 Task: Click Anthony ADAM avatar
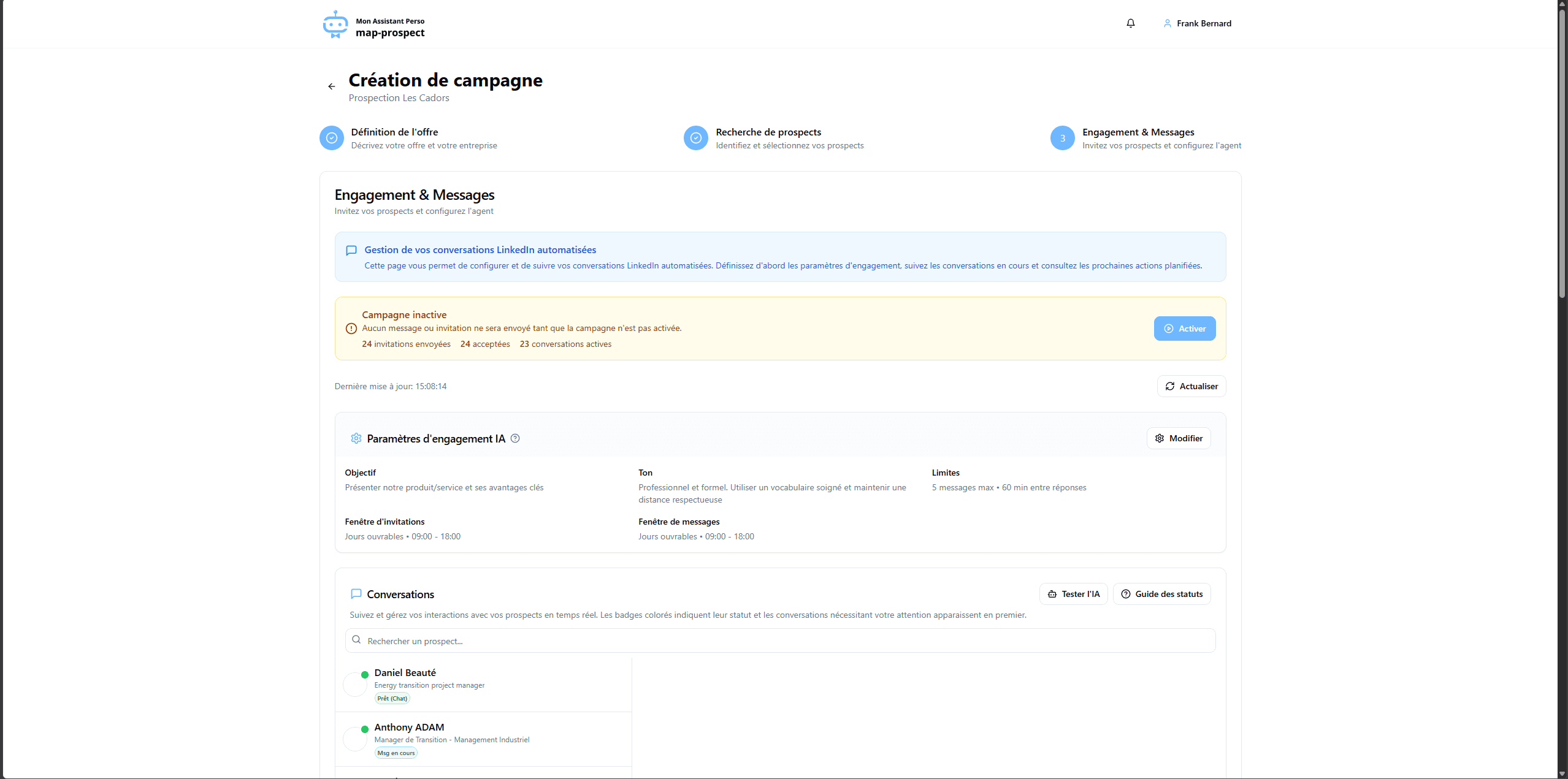(355, 739)
